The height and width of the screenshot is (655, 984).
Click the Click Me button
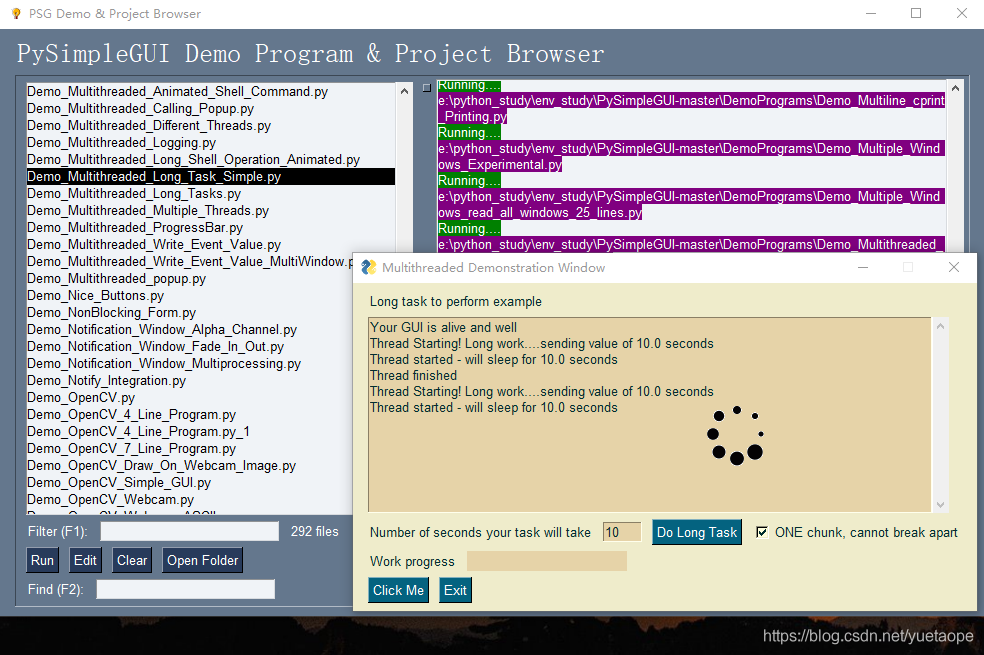click(x=398, y=590)
